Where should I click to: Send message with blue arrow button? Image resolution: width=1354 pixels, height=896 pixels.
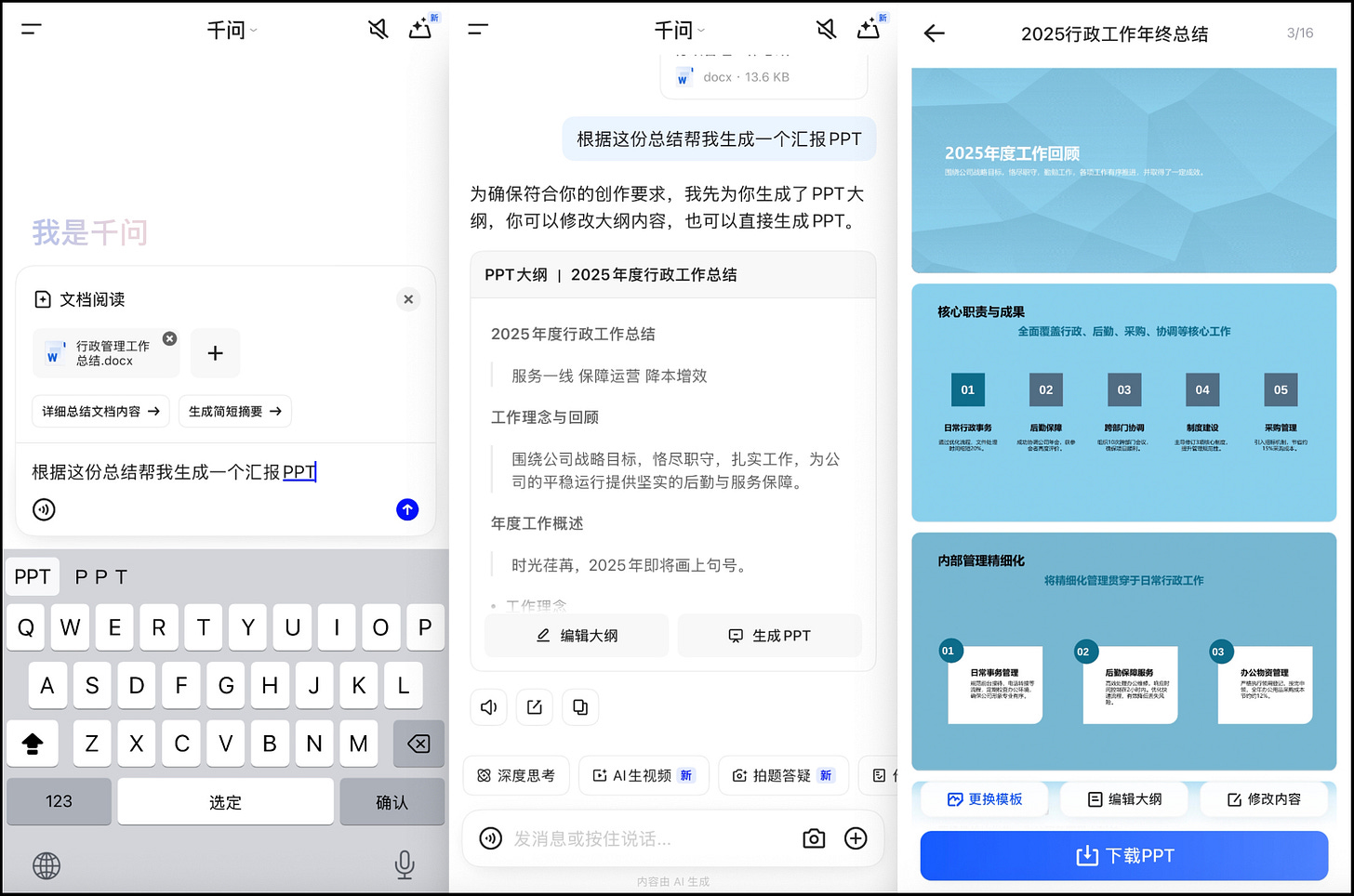pos(407,509)
